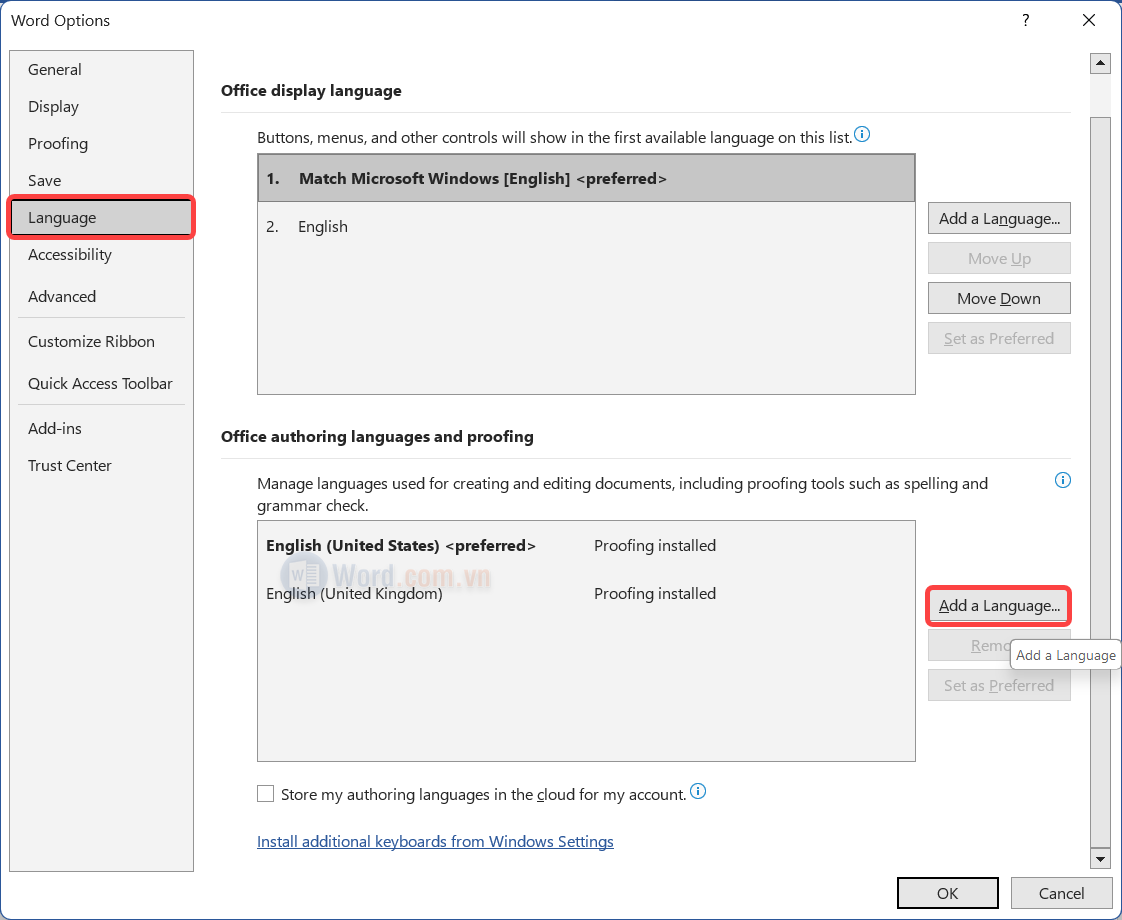This screenshot has height=920, width=1122.
Task: Enable storing authoring languages in the cloud
Action: coord(265,793)
